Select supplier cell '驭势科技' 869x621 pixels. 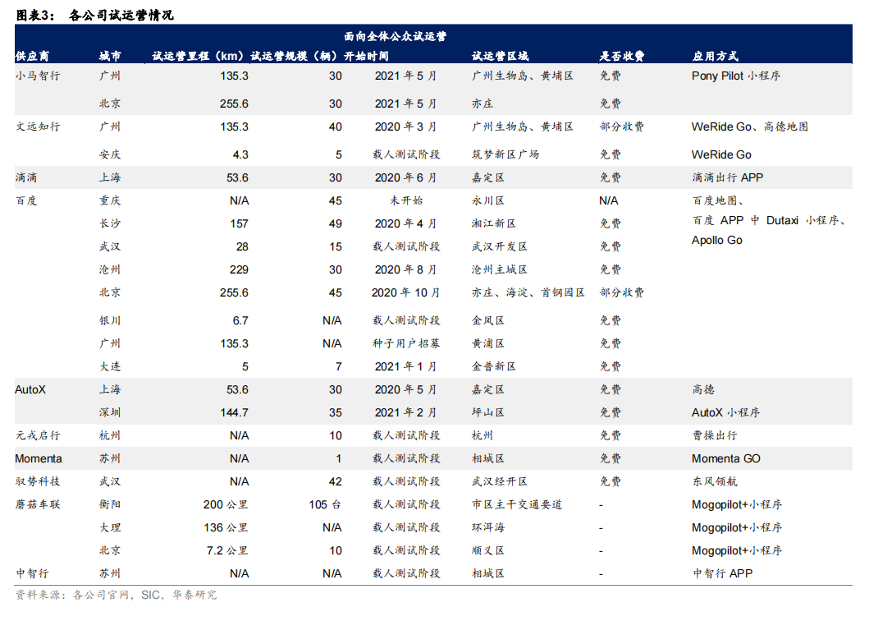pos(38,482)
